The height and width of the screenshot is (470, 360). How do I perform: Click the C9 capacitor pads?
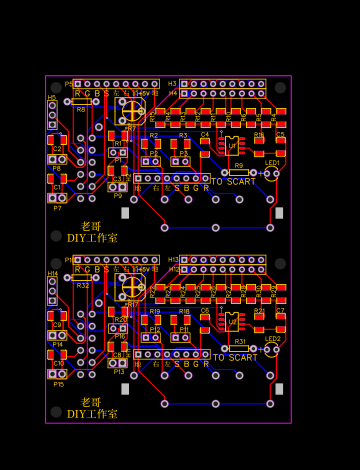pos(57,316)
